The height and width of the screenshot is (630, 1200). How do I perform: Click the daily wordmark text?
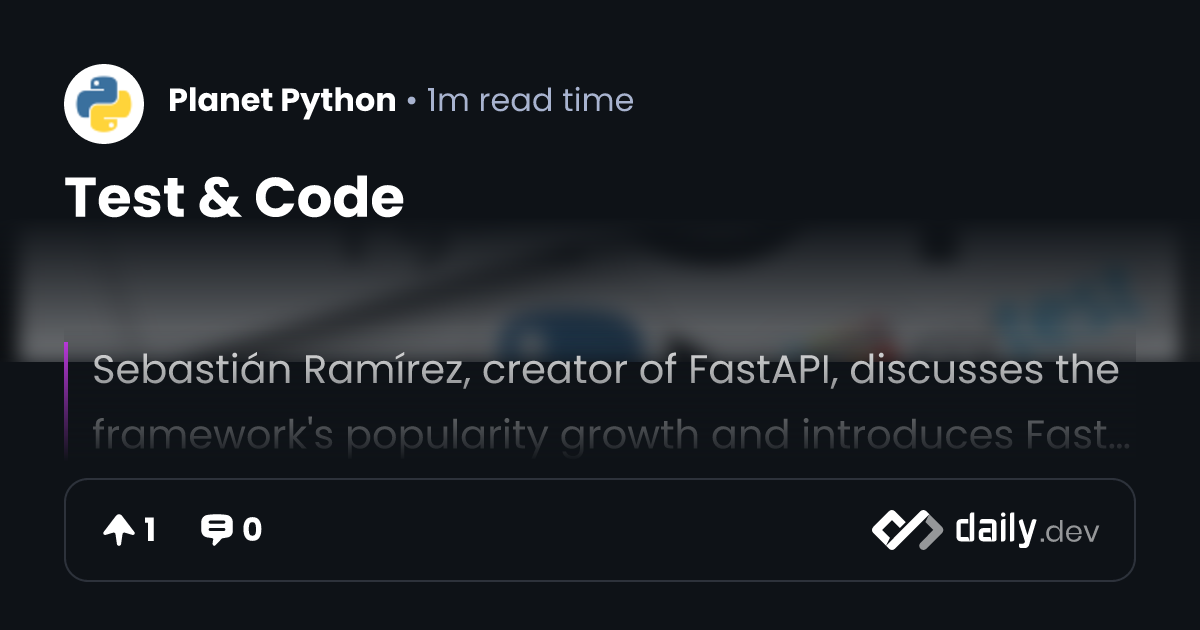[994, 529]
